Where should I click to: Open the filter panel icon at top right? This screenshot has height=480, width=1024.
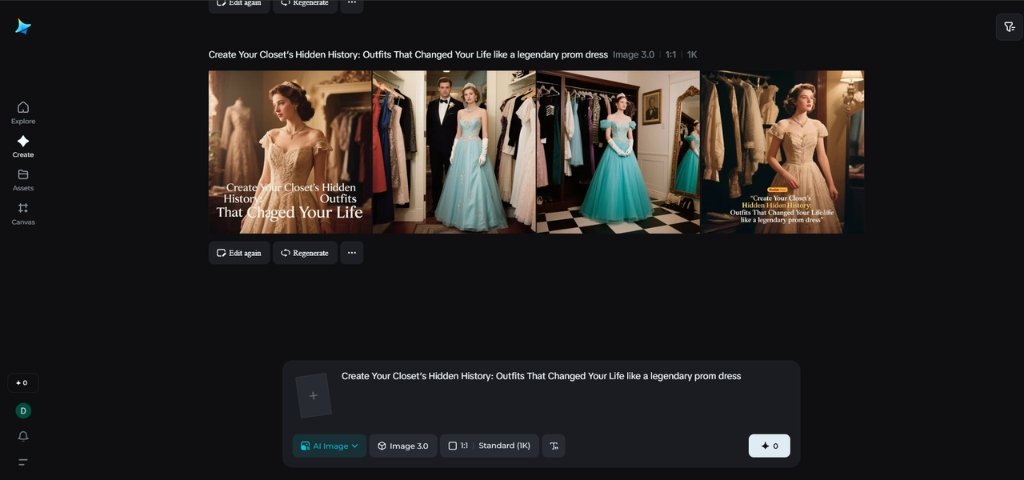(x=1008, y=27)
